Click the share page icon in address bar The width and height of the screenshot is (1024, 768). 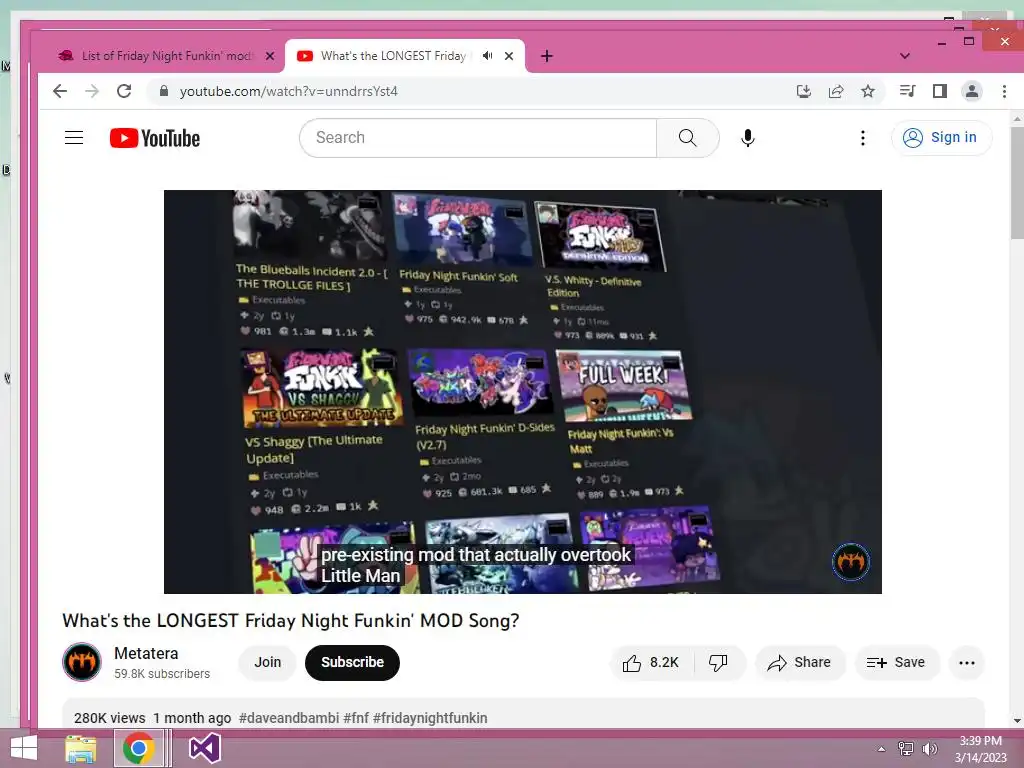836,91
